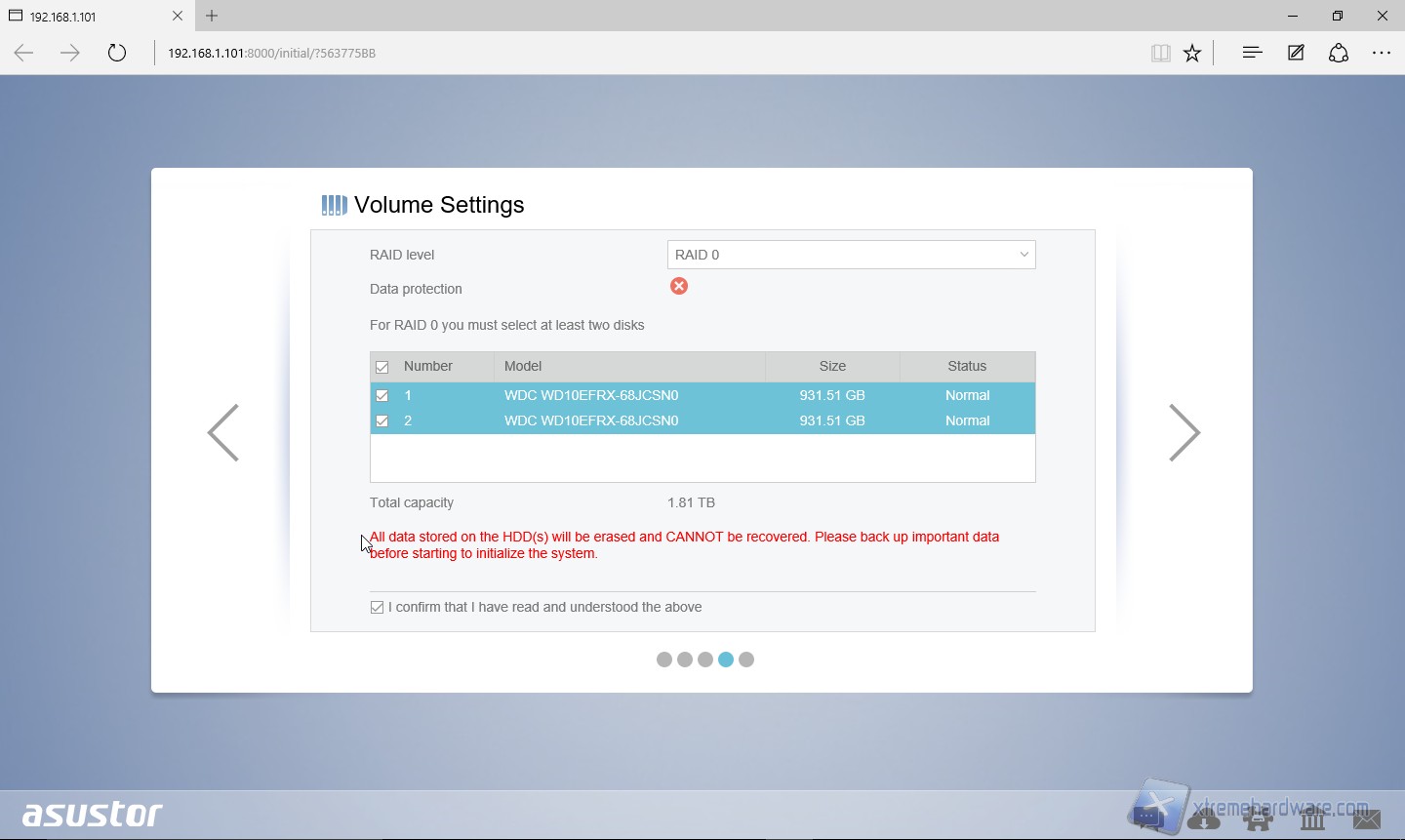Image resolution: width=1405 pixels, height=840 pixels.
Task: Jump to the first wizard step dot
Action: 664,660
